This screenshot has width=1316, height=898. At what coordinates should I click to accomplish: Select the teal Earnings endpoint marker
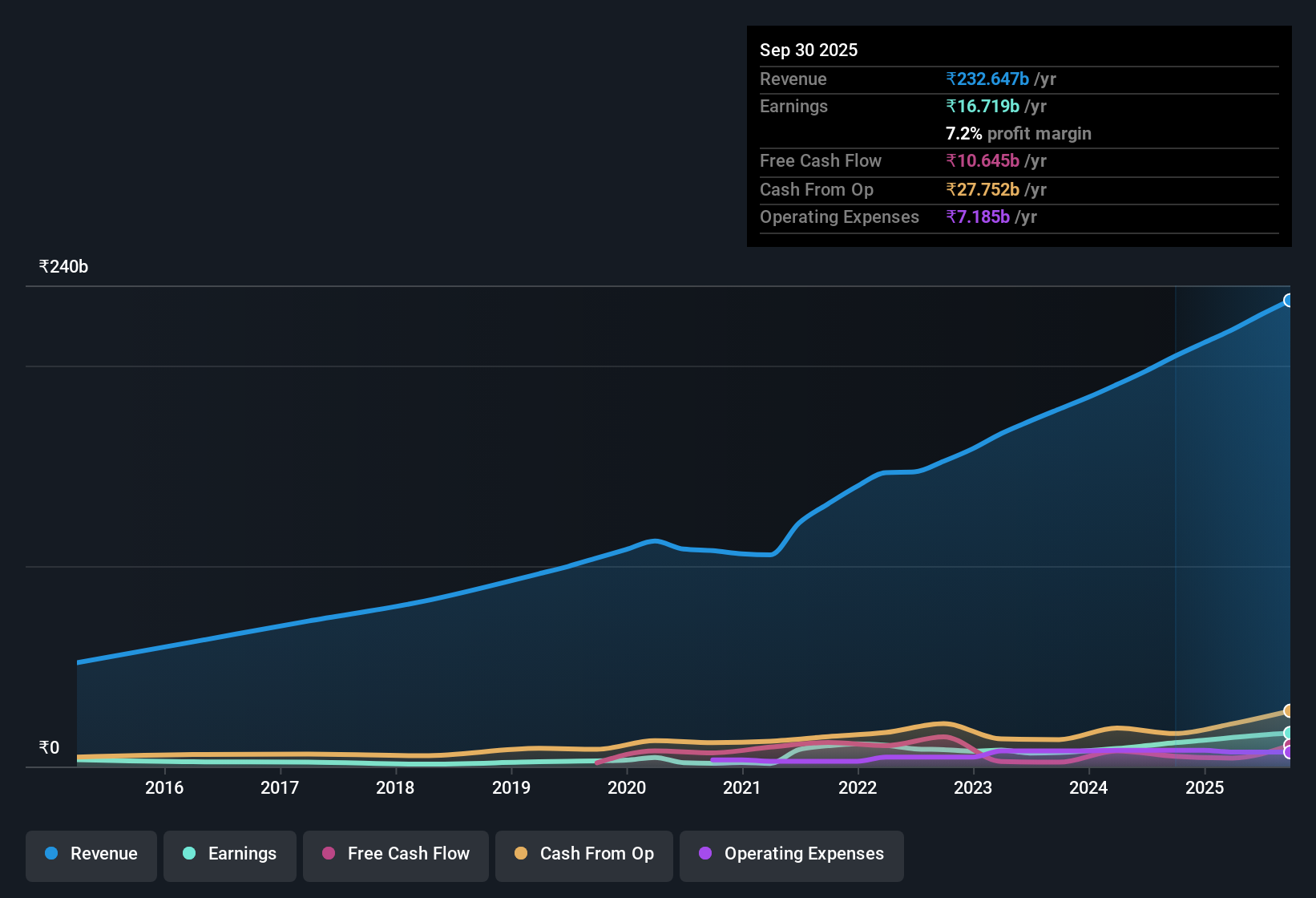point(1289,734)
